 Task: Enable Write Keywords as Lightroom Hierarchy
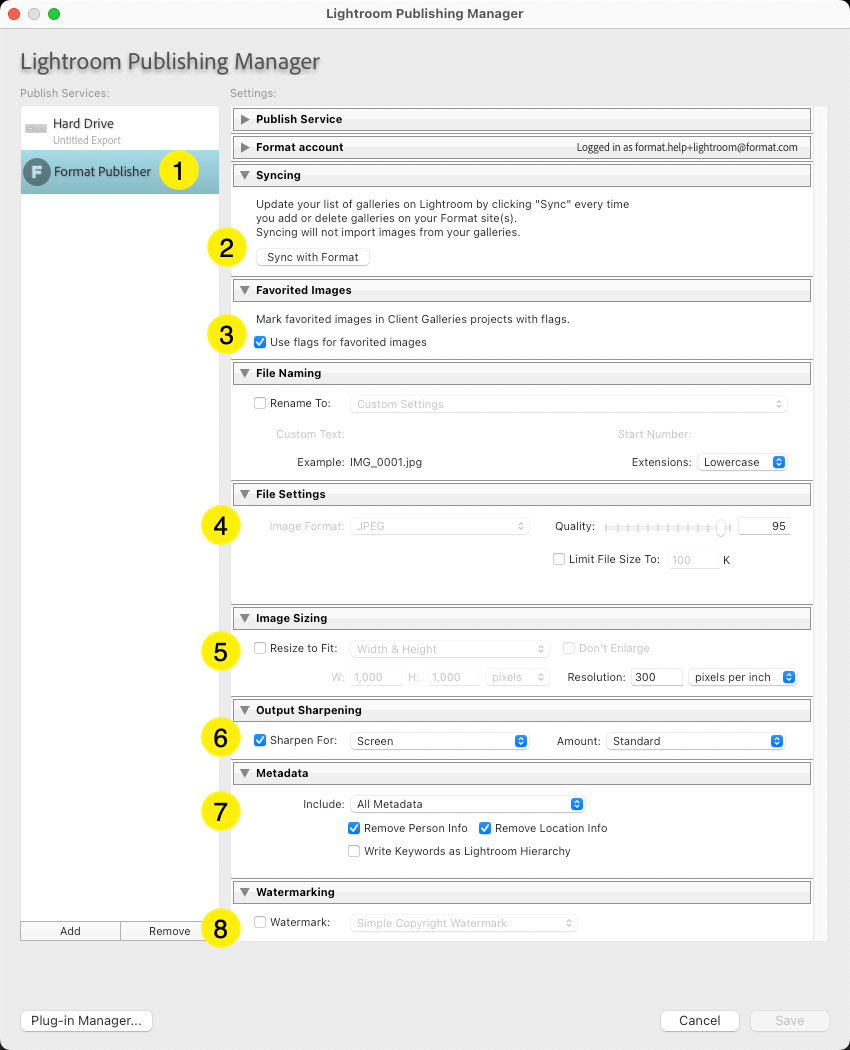(x=354, y=851)
